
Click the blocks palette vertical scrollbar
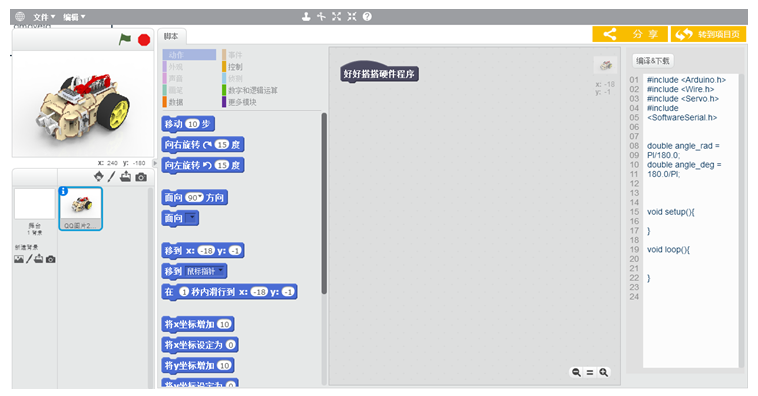(x=324, y=203)
